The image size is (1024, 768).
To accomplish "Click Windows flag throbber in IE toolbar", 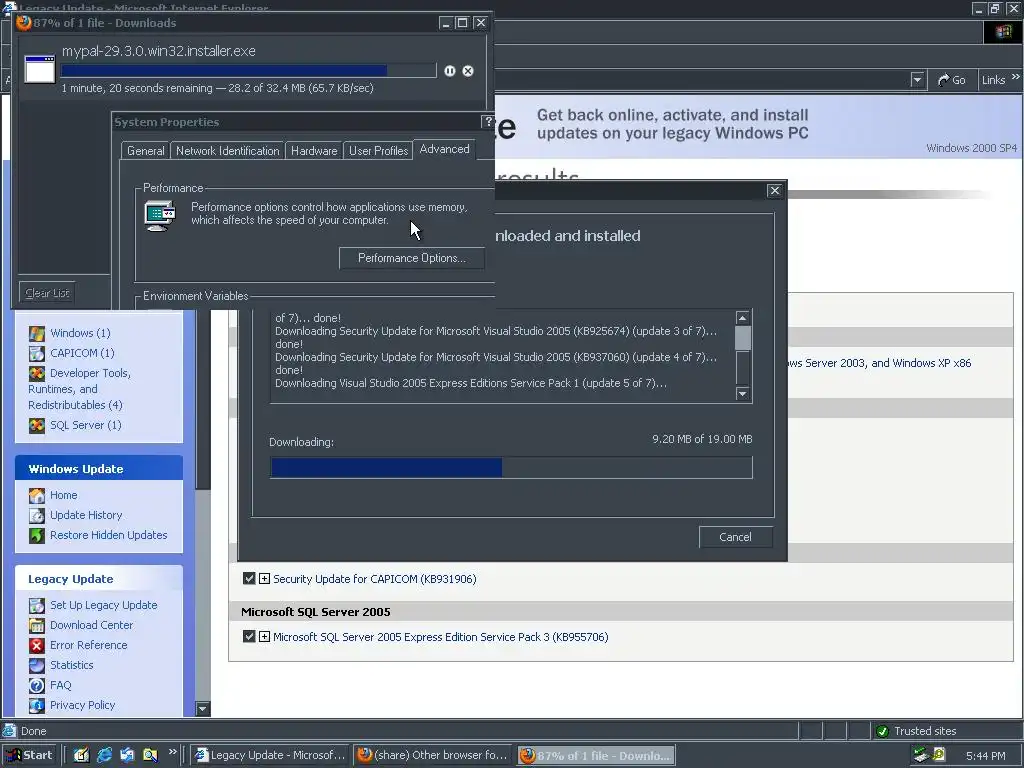I will pyautogui.click(x=1003, y=32).
